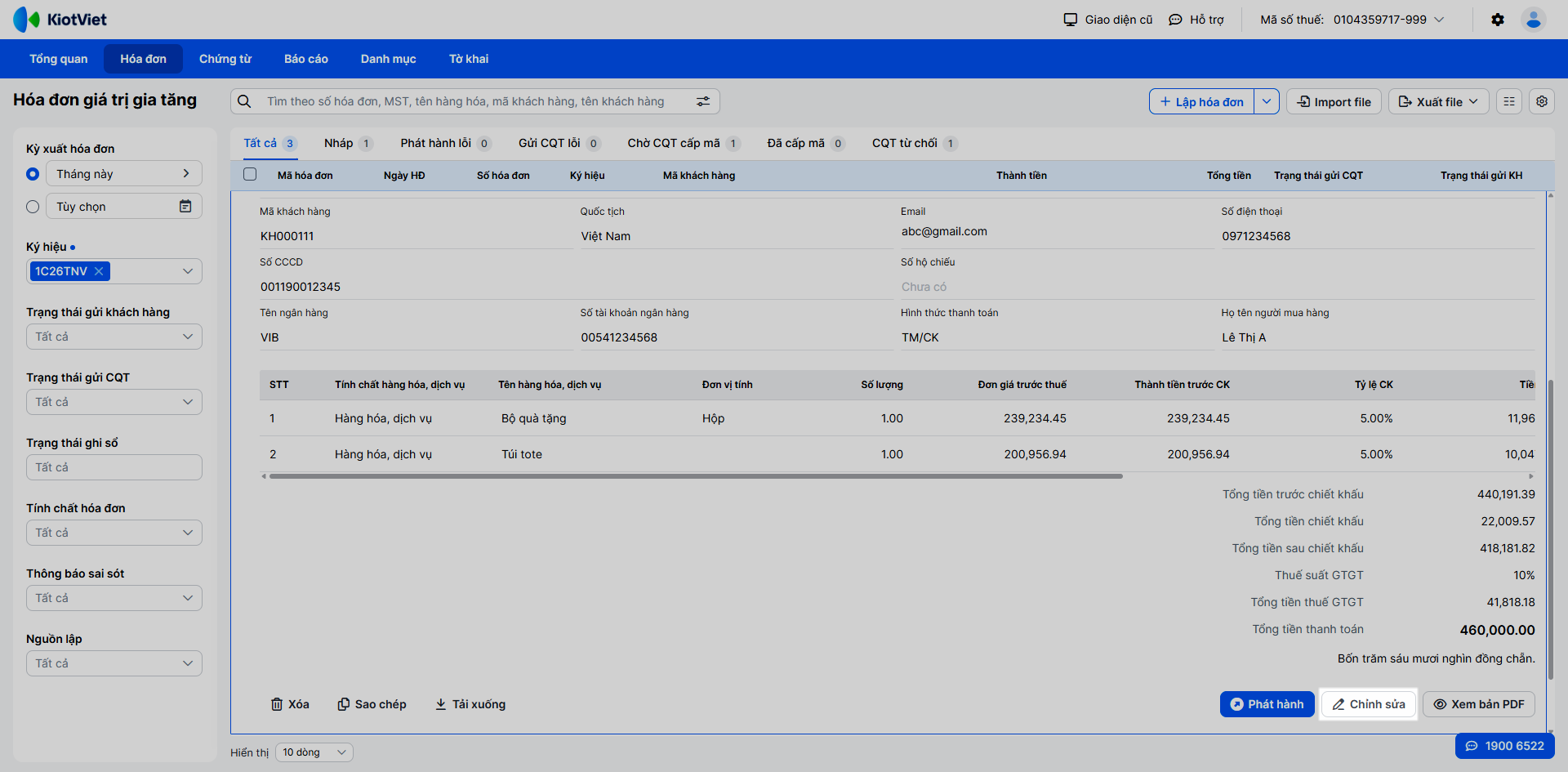The width and height of the screenshot is (1568, 772).
Task: Click the Import file button
Action: click(x=1334, y=101)
